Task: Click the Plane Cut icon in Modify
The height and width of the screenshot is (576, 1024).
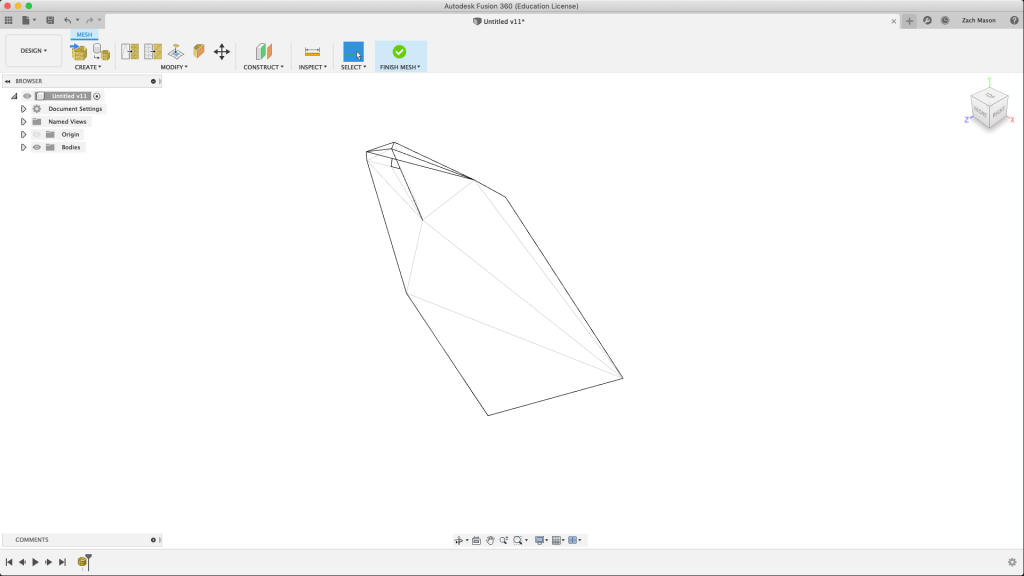Action: [176, 51]
